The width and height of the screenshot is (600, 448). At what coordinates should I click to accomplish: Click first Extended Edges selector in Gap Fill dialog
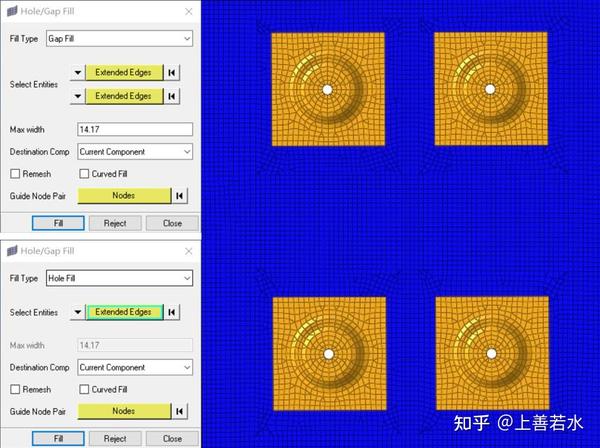click(124, 72)
